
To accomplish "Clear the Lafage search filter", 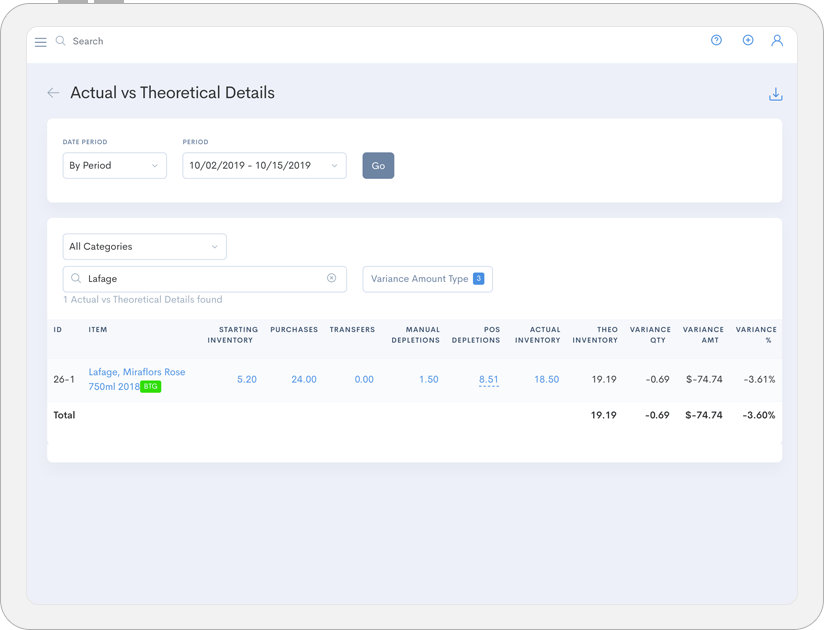I will pos(332,278).
